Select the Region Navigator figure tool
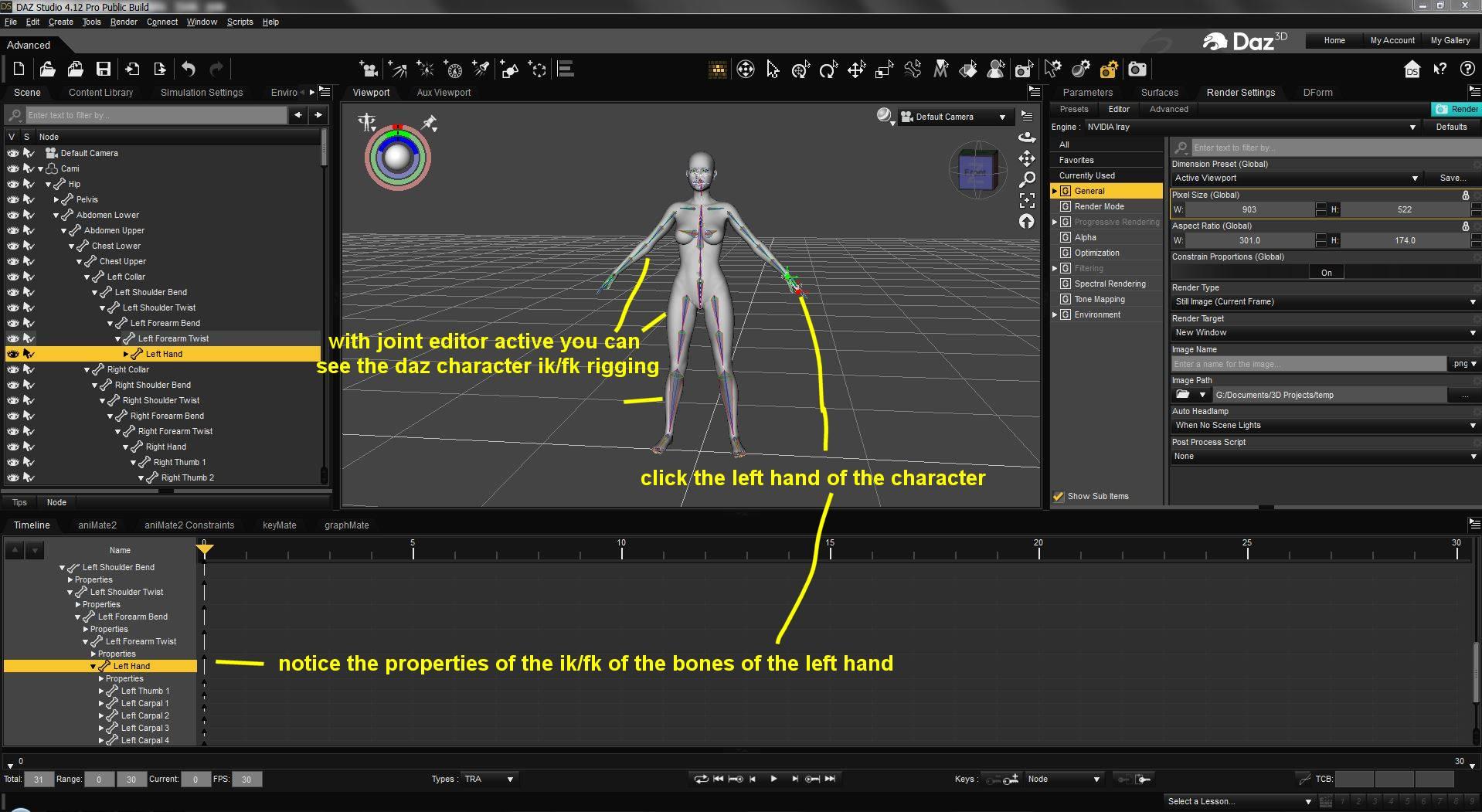Image resolution: width=1482 pixels, height=812 pixels. tap(996, 70)
